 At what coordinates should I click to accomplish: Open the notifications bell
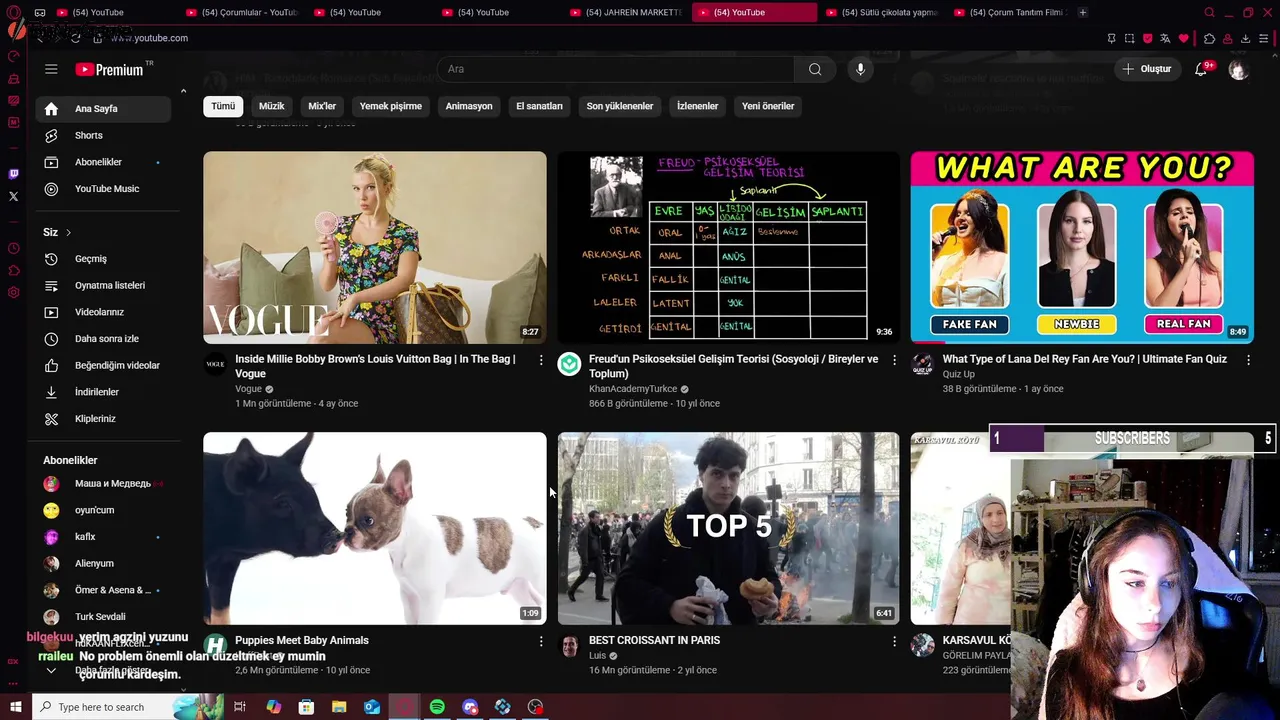tap(1201, 69)
